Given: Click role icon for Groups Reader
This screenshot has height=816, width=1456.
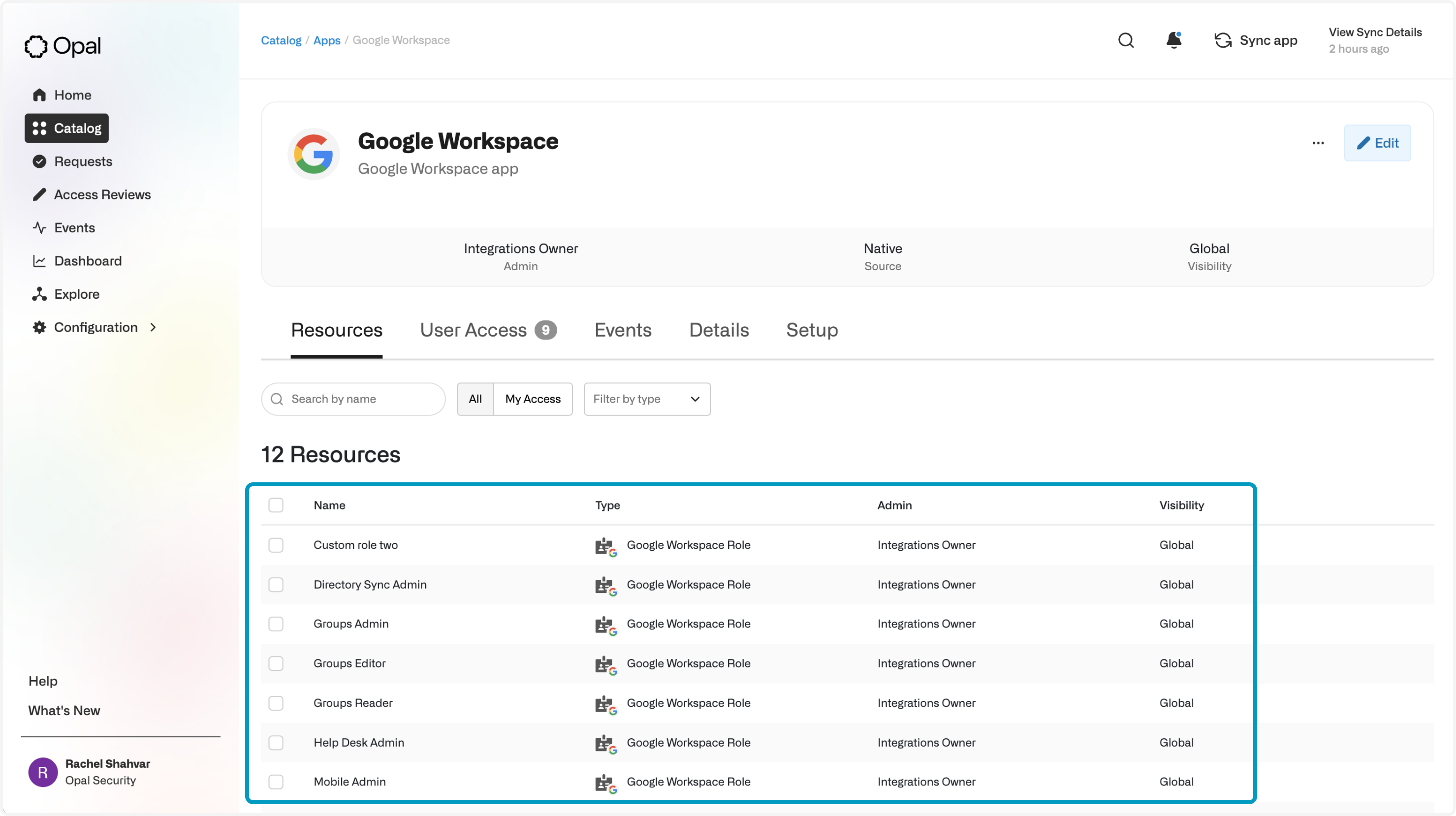Looking at the screenshot, I should pyautogui.click(x=605, y=704).
